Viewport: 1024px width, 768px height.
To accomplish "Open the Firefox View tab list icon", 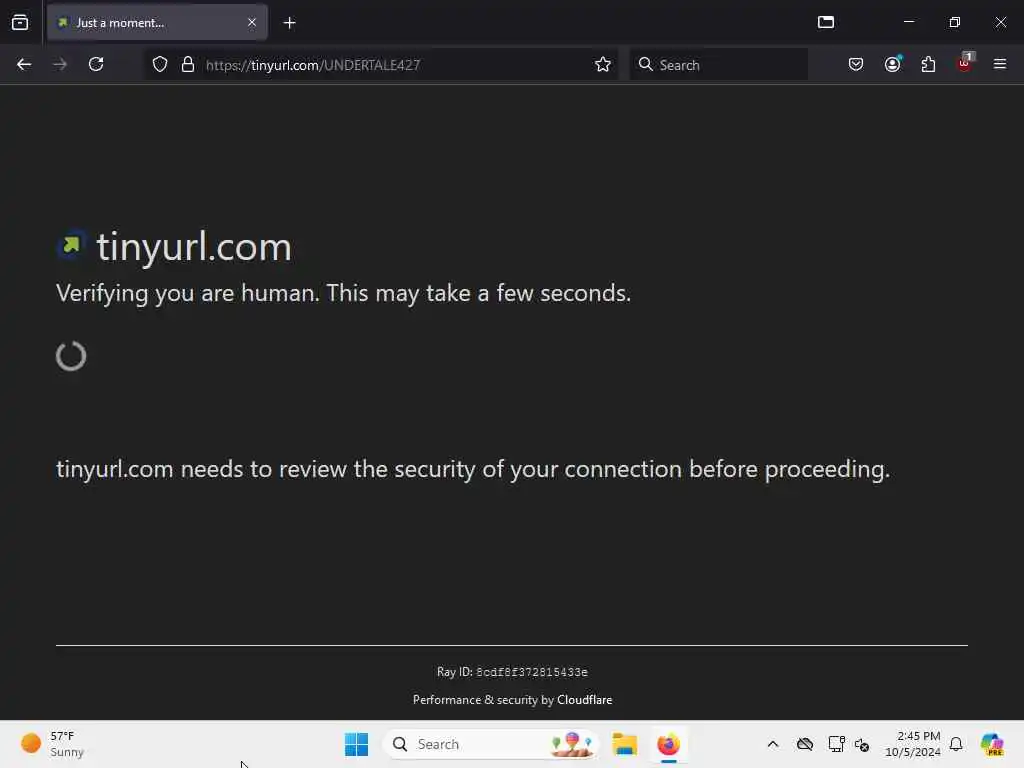I will tap(20, 23).
